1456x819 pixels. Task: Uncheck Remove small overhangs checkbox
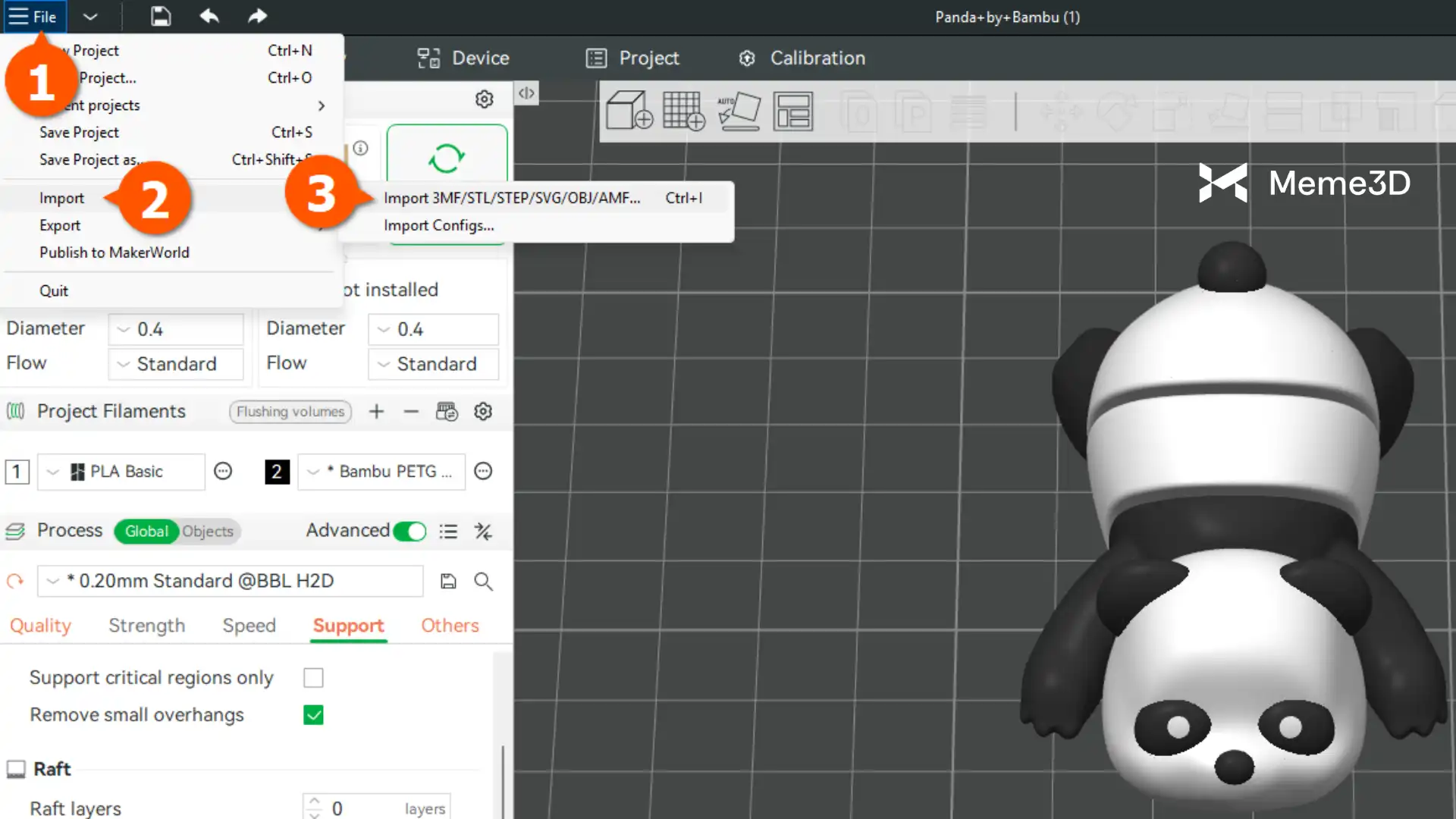pyautogui.click(x=313, y=715)
